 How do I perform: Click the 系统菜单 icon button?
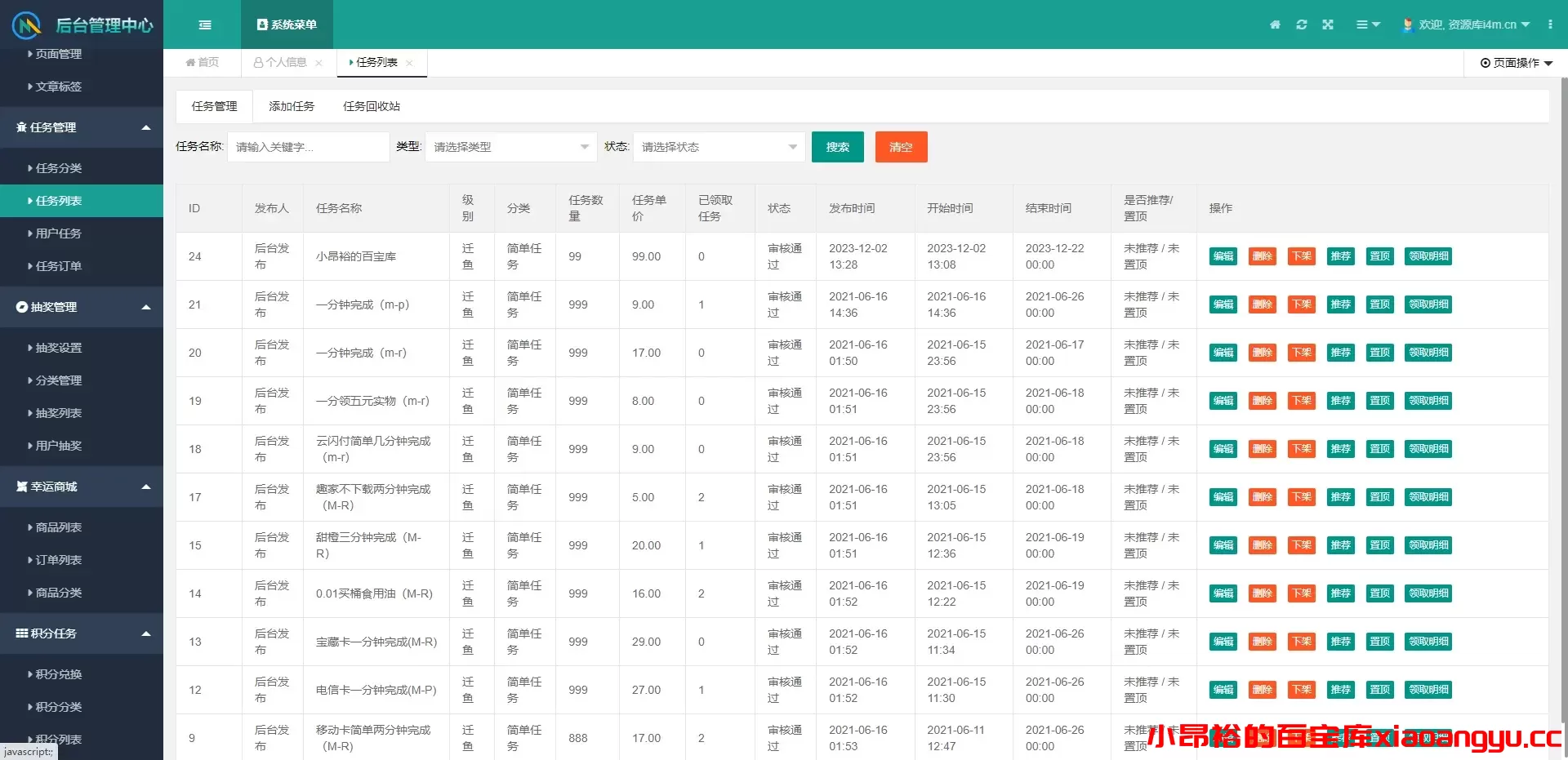point(287,24)
